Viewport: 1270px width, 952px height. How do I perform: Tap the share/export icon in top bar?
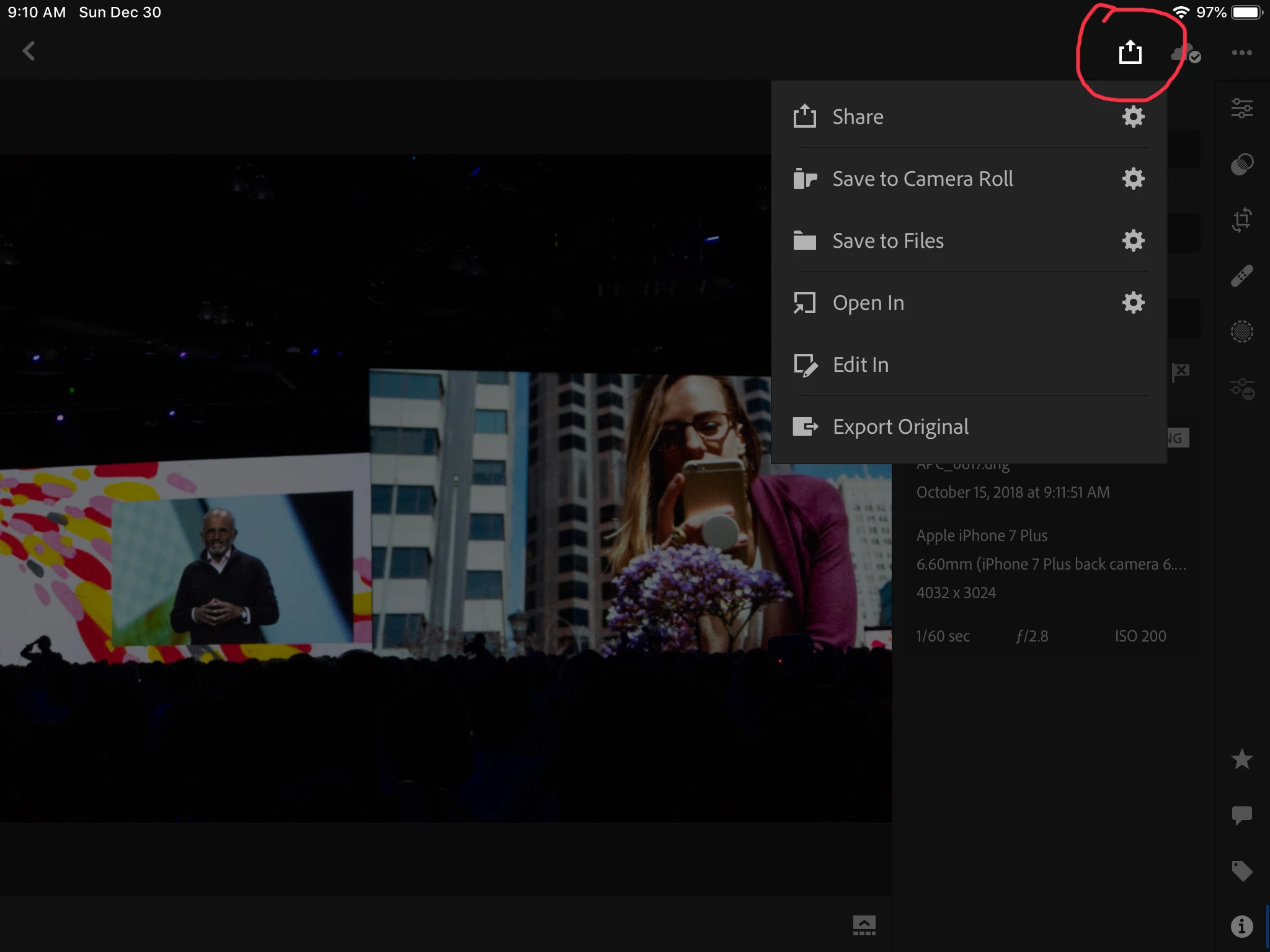click(x=1130, y=52)
